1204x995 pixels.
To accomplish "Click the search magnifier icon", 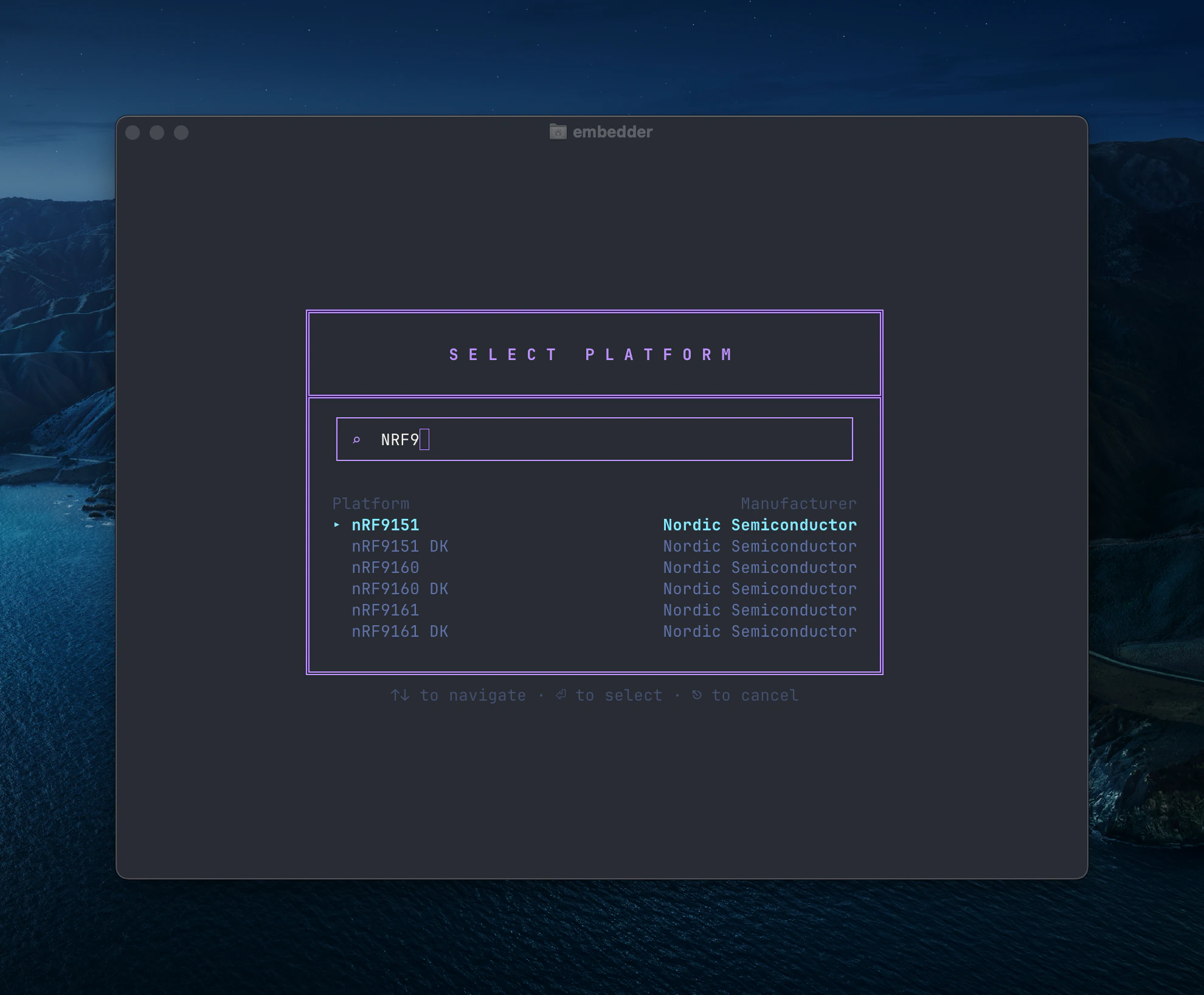I will (x=357, y=440).
